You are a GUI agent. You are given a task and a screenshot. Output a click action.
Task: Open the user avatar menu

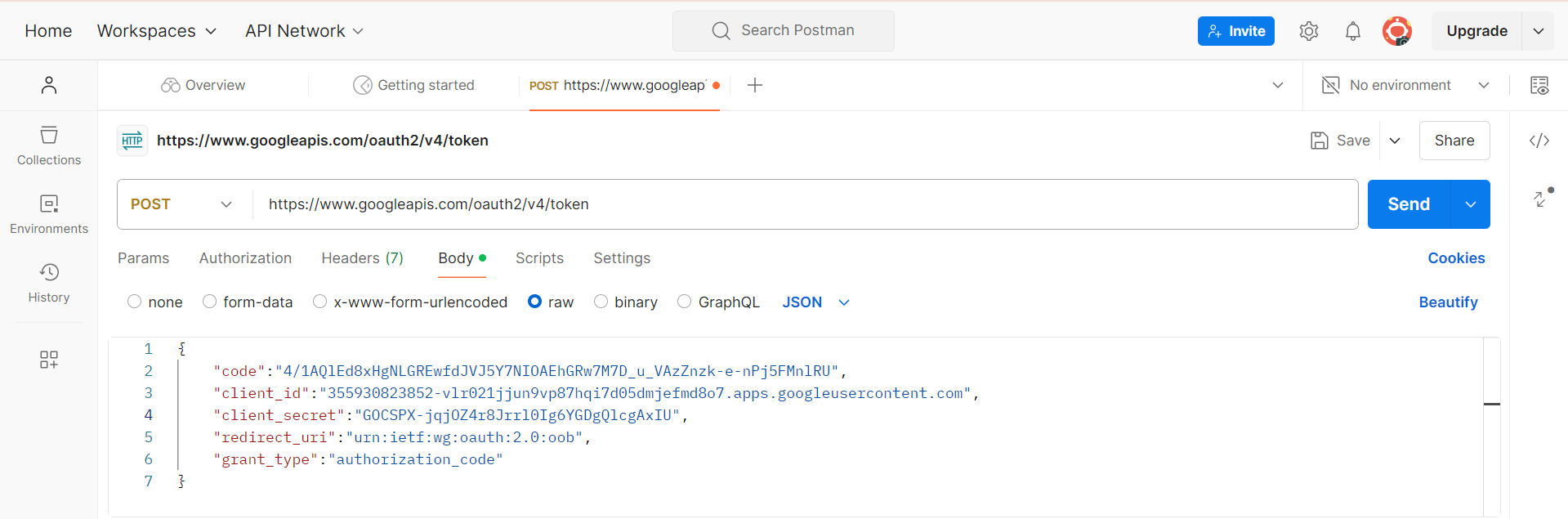(x=1397, y=31)
